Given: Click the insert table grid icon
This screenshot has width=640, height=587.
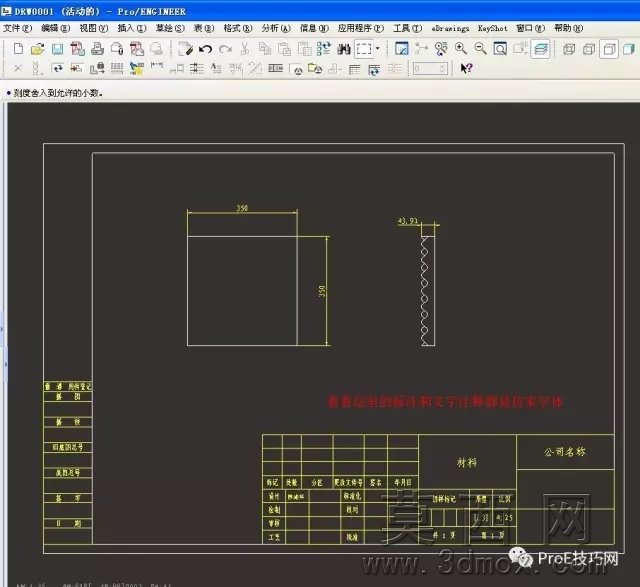Looking at the screenshot, I should pos(354,69).
